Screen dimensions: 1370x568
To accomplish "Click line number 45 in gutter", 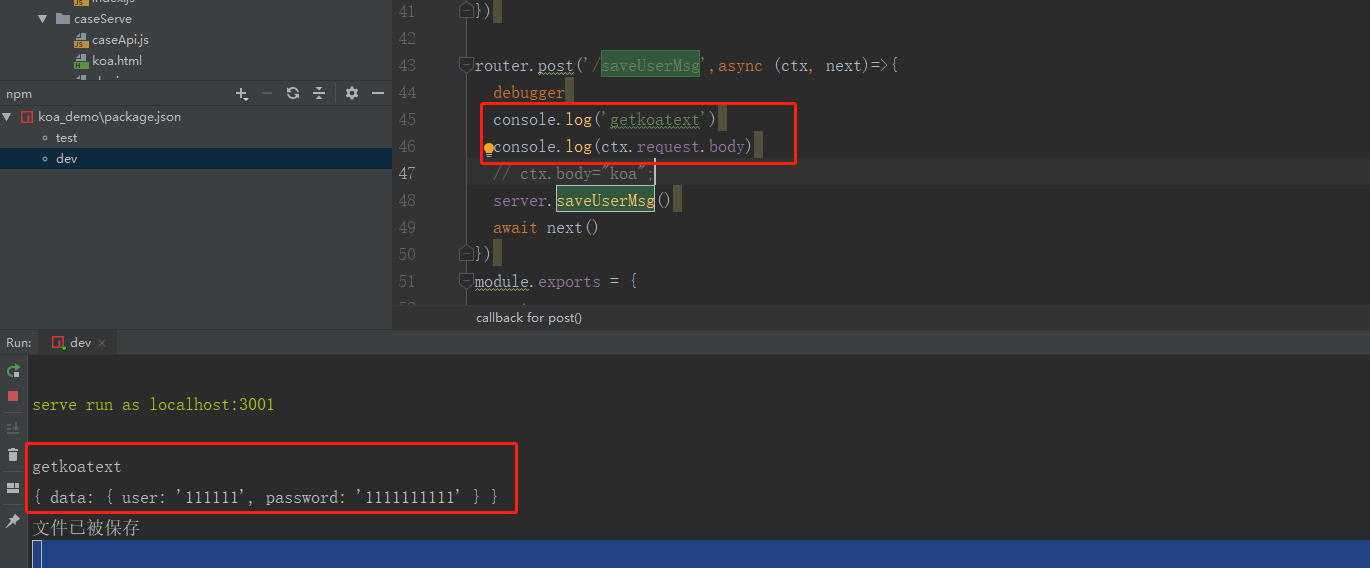I will 406,119.
